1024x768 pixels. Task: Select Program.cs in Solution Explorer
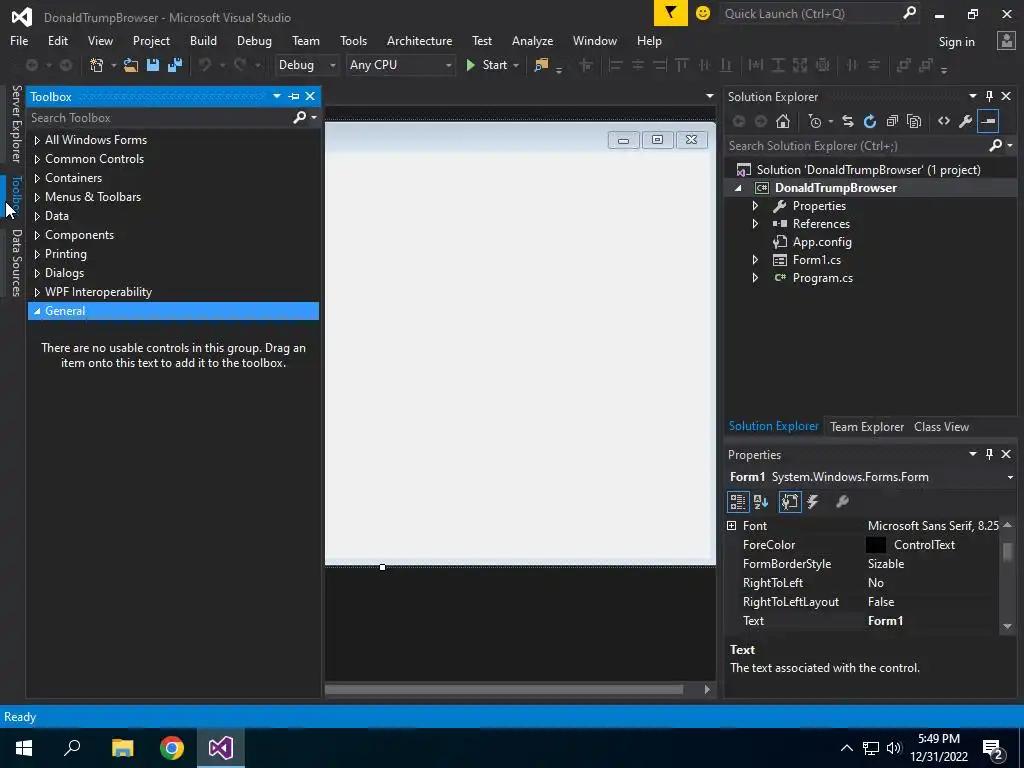pyautogui.click(x=822, y=278)
